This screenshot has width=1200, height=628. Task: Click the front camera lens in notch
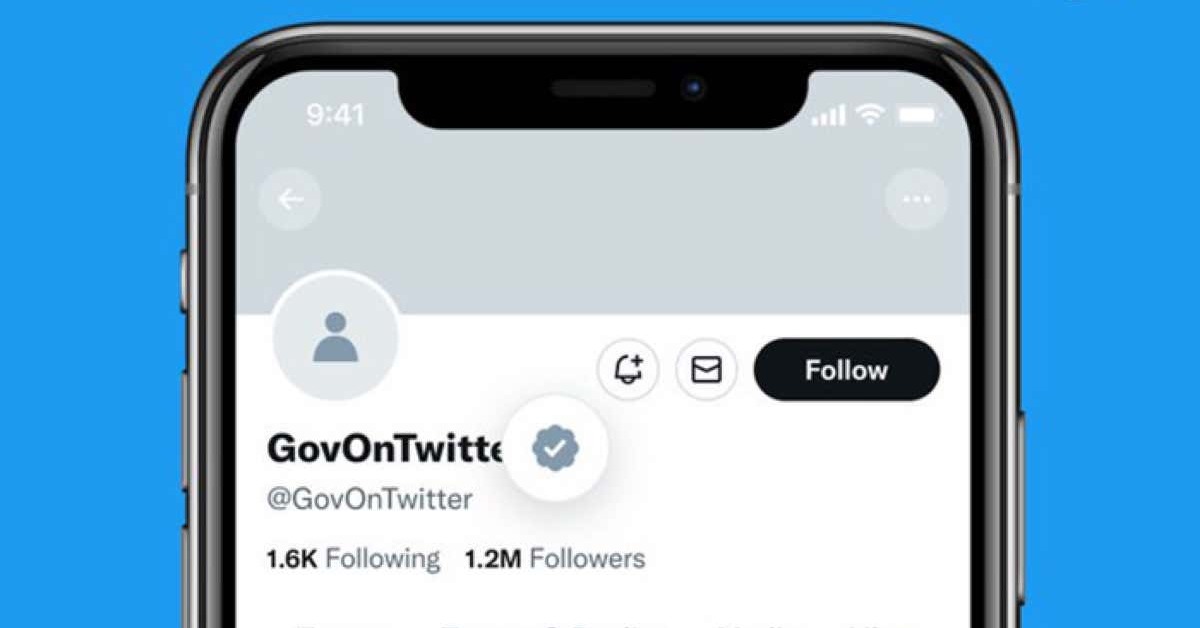pos(693,88)
